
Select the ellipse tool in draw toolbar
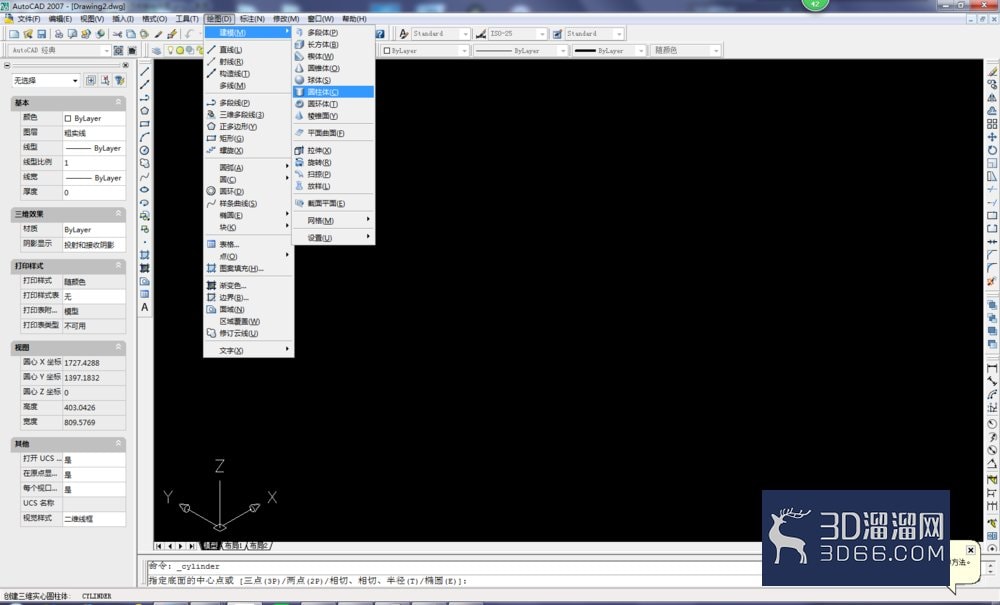click(x=145, y=189)
